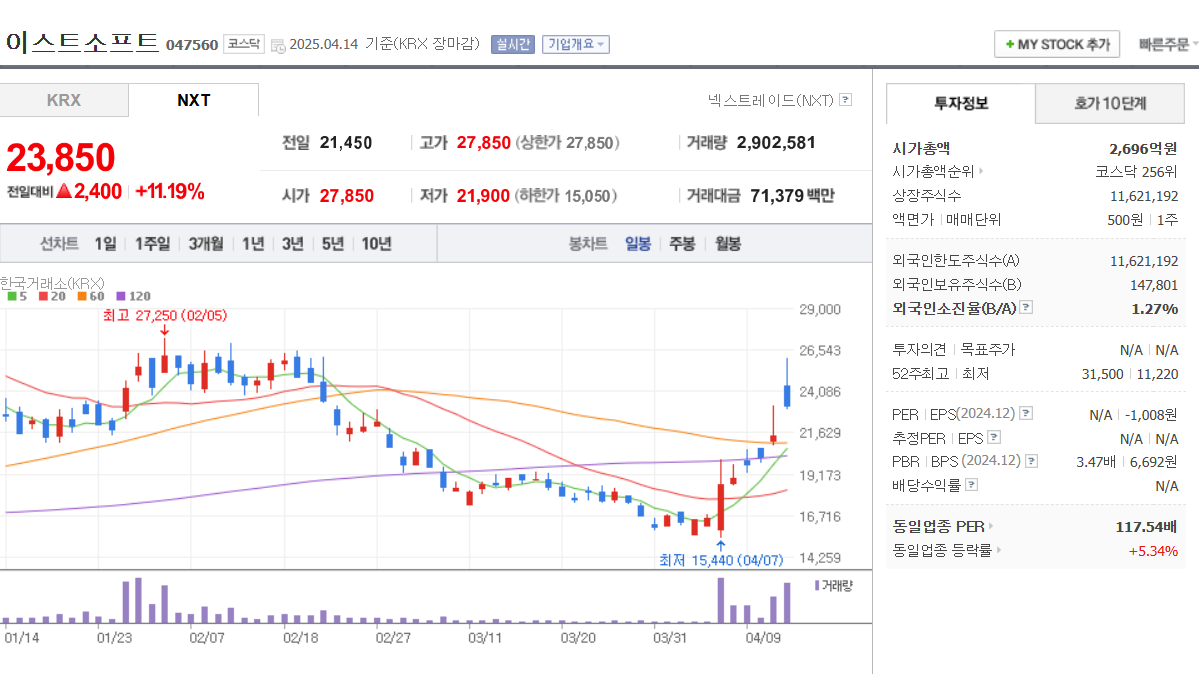Click the arrow next to 동일업종 등락률
Image resolution: width=1199 pixels, height=674 pixels.
(999, 549)
